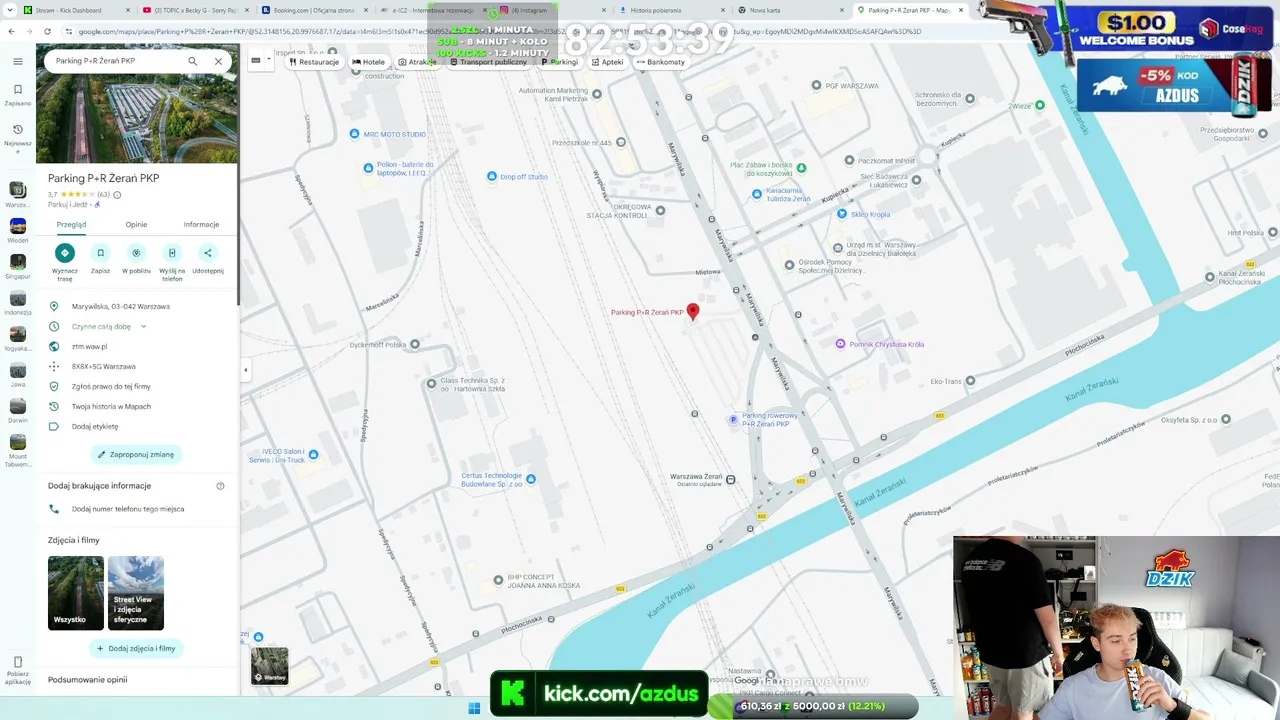The width and height of the screenshot is (1280, 720).
Task: Open Zapisane saved places in sidebar
Action: (x=18, y=93)
